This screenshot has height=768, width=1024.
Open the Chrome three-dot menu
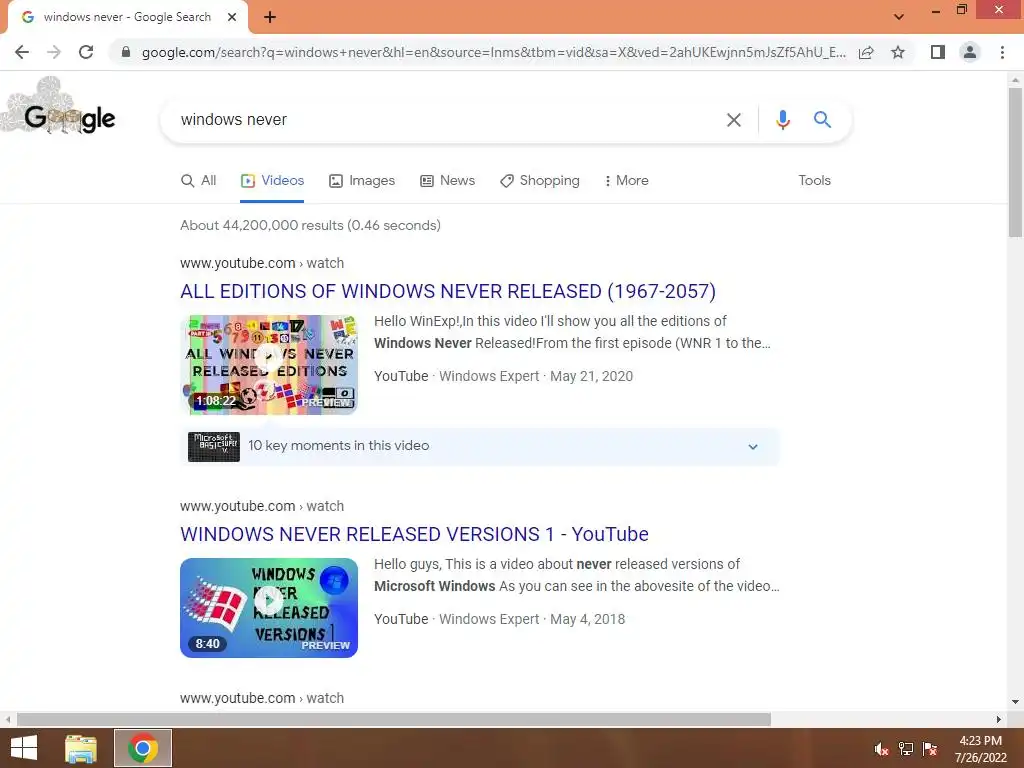1002,52
